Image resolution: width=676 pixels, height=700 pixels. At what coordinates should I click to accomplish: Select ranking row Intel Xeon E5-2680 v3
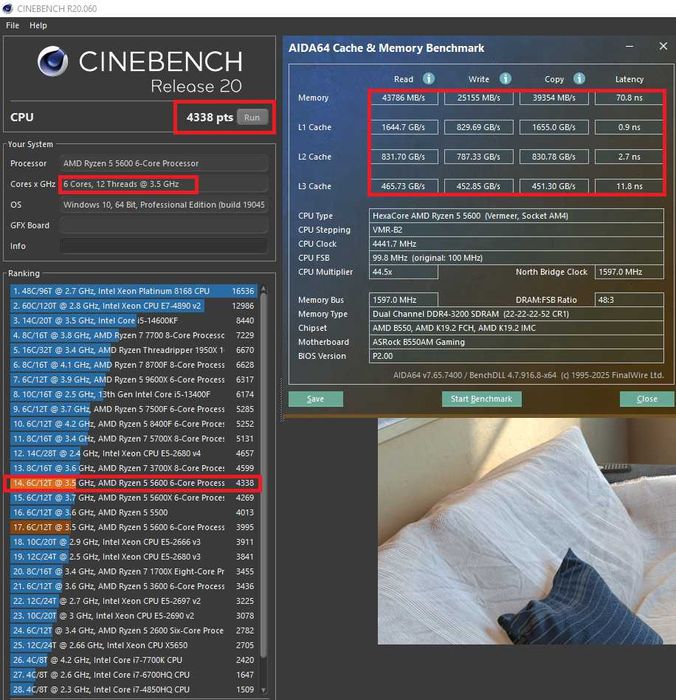133,557
